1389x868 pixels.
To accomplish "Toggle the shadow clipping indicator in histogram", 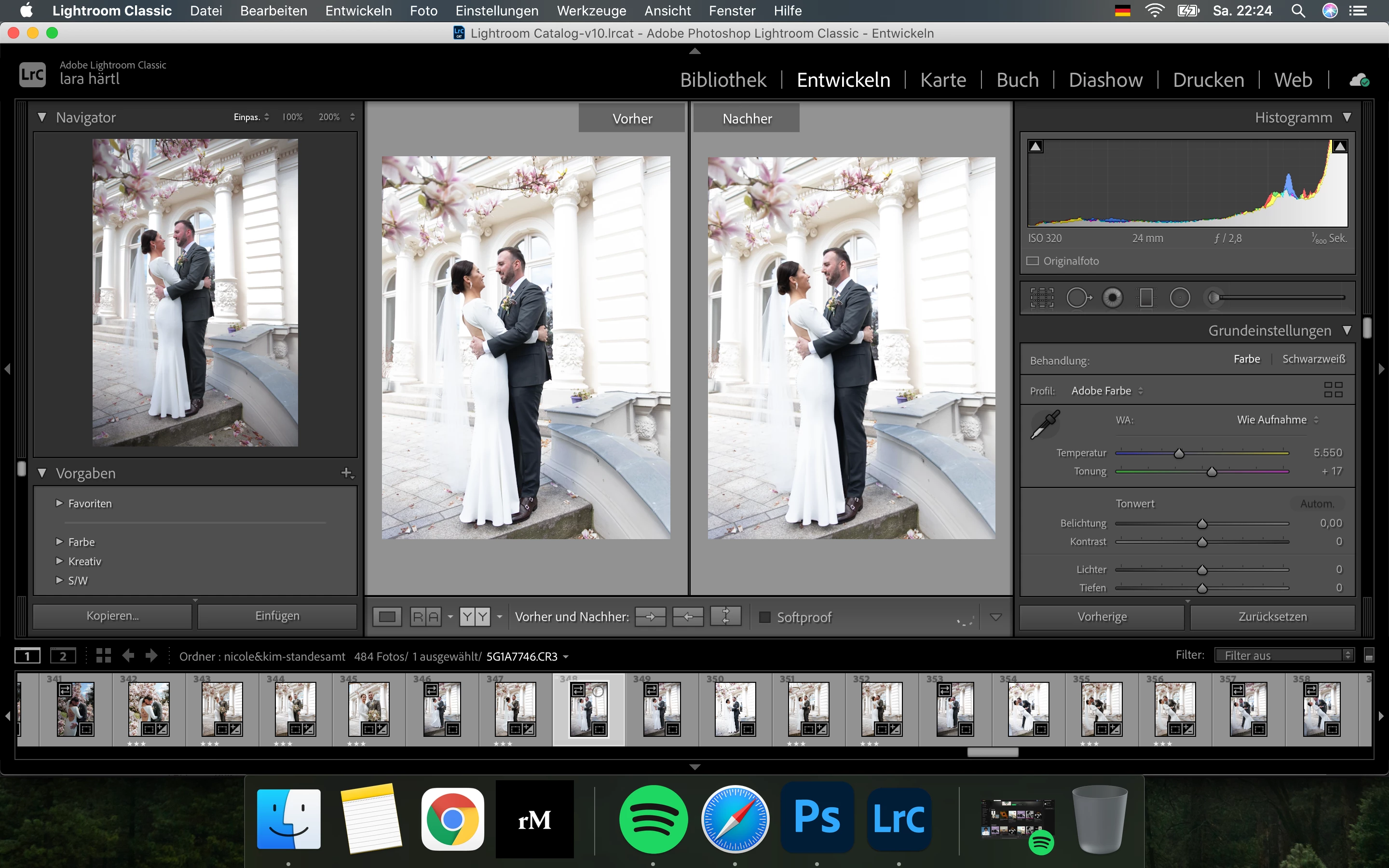I will coord(1035,147).
